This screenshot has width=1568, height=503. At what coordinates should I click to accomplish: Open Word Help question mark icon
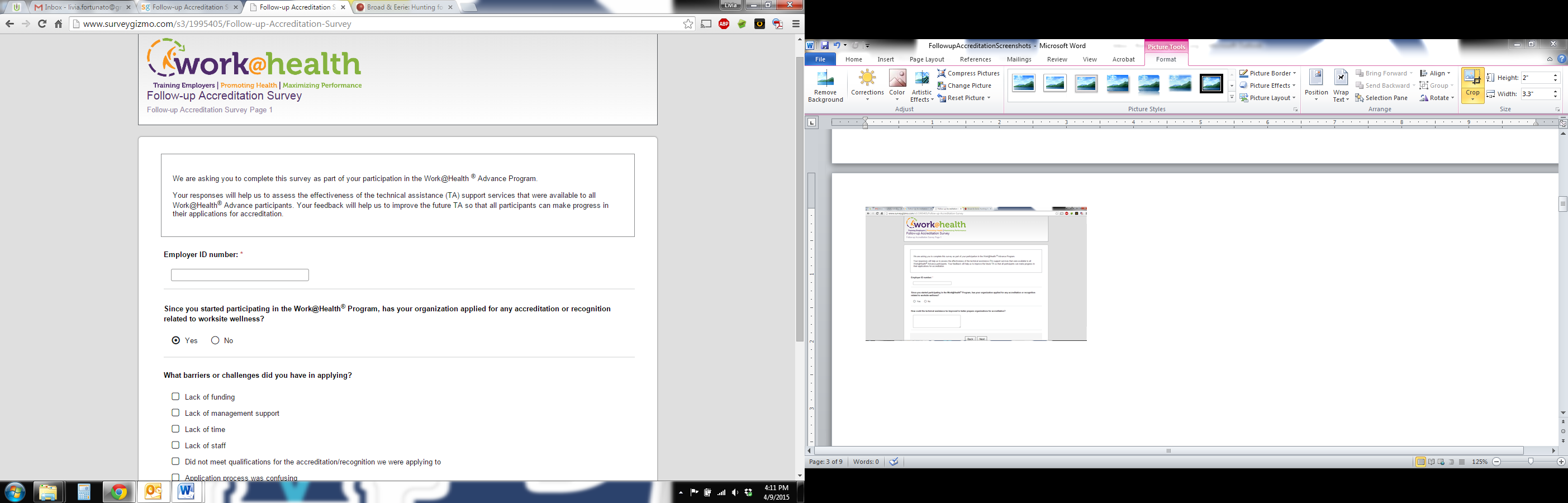coord(1561,59)
